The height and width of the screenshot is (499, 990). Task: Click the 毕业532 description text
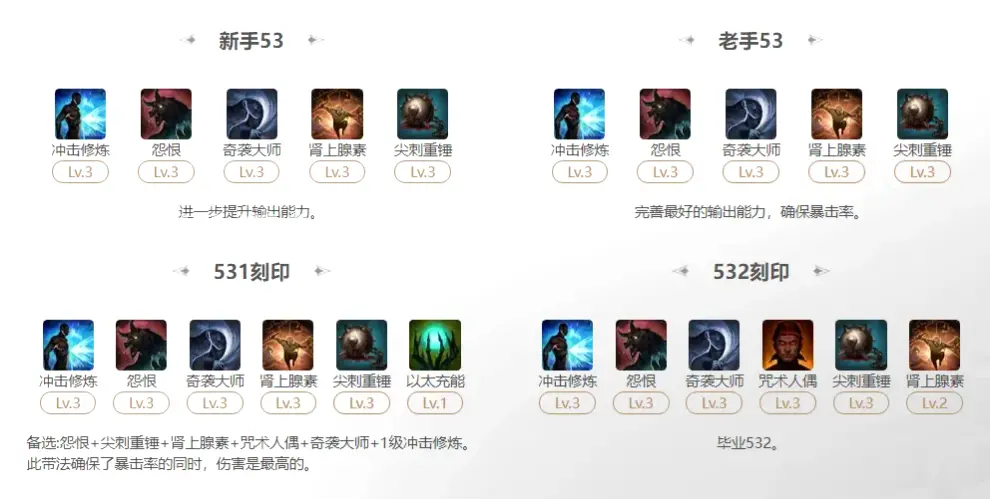748,443
